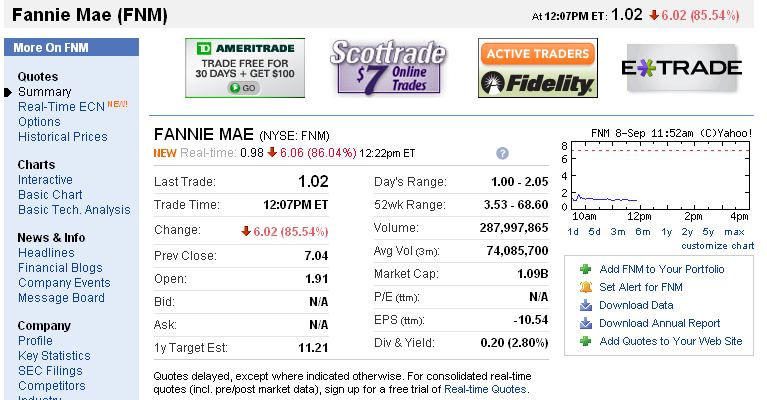This screenshot has width=767, height=400.
Task: Open Basic Tech. Analysis
Action: pyautogui.click(x=74, y=210)
